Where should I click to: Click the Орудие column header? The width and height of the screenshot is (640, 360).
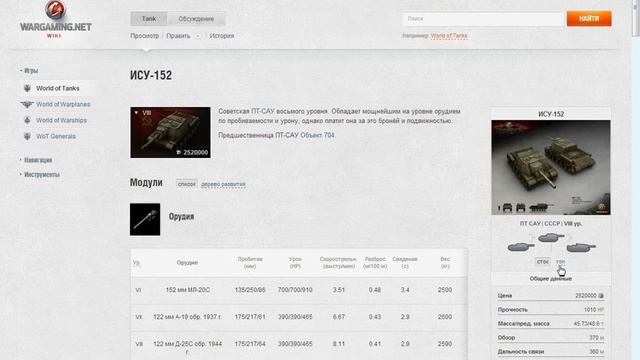tap(187, 263)
